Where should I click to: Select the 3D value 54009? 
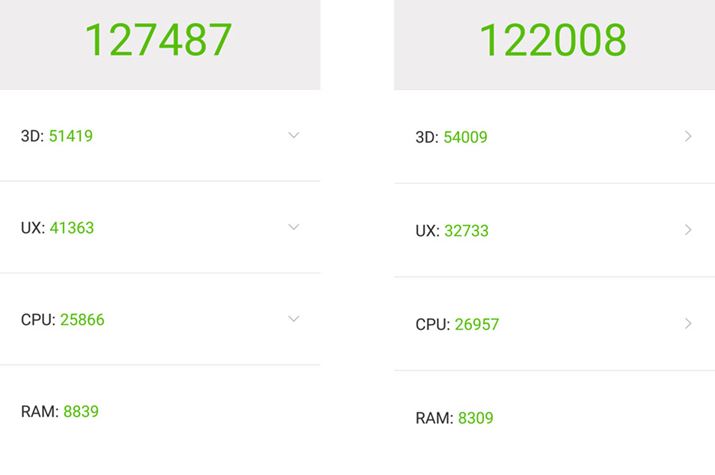pos(466,138)
